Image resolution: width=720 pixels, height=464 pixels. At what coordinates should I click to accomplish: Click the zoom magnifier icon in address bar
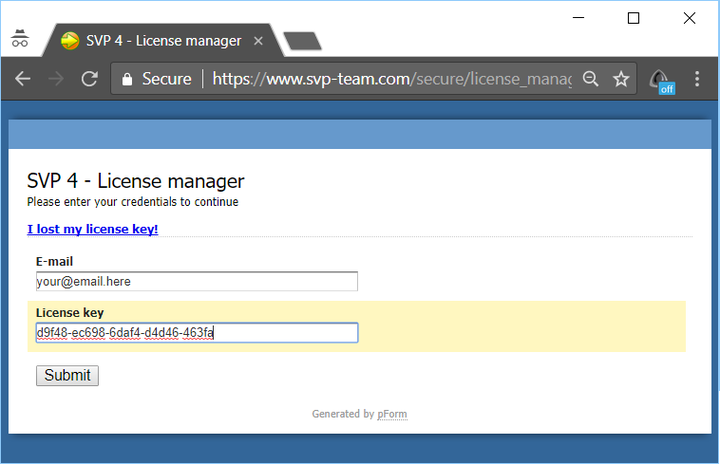[x=591, y=79]
